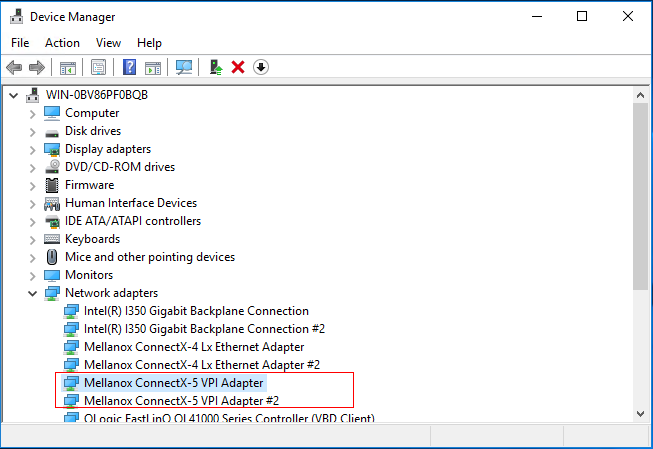This screenshot has width=653, height=449.
Task: Click the WIN-0BV86PF0BQB computer node icon
Action: 32,95
